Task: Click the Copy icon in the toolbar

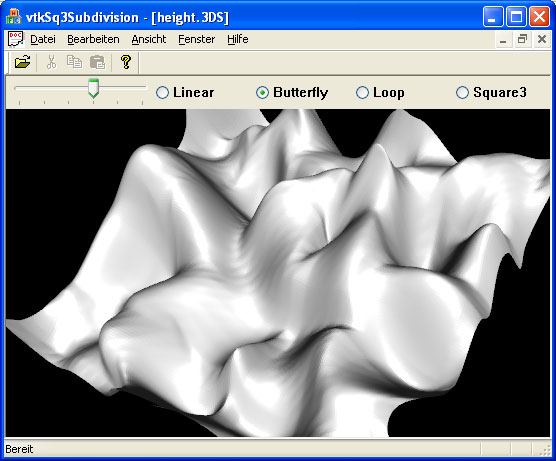Action: click(74, 62)
